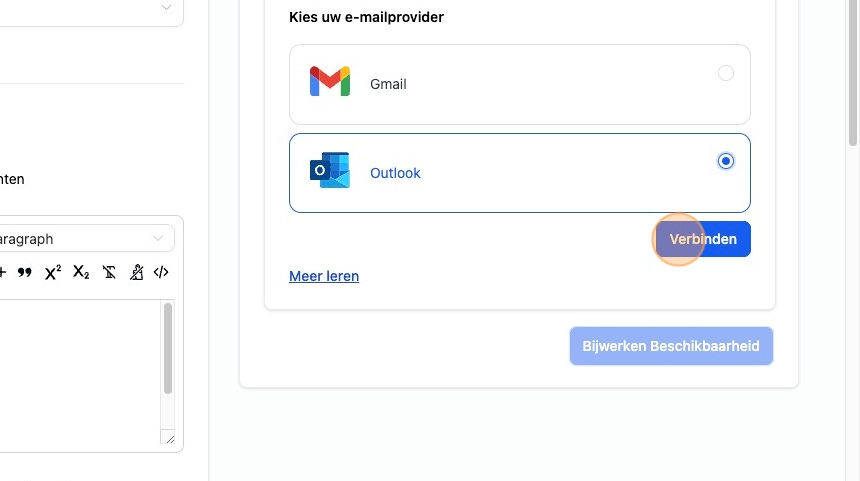Apply superscript formatting
This screenshot has width=860, height=481.
[53, 272]
